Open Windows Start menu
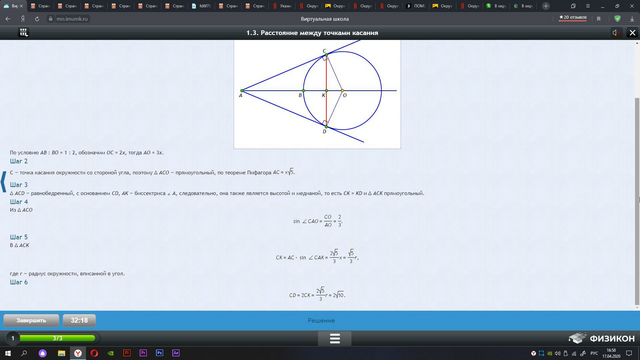 tap(8, 353)
